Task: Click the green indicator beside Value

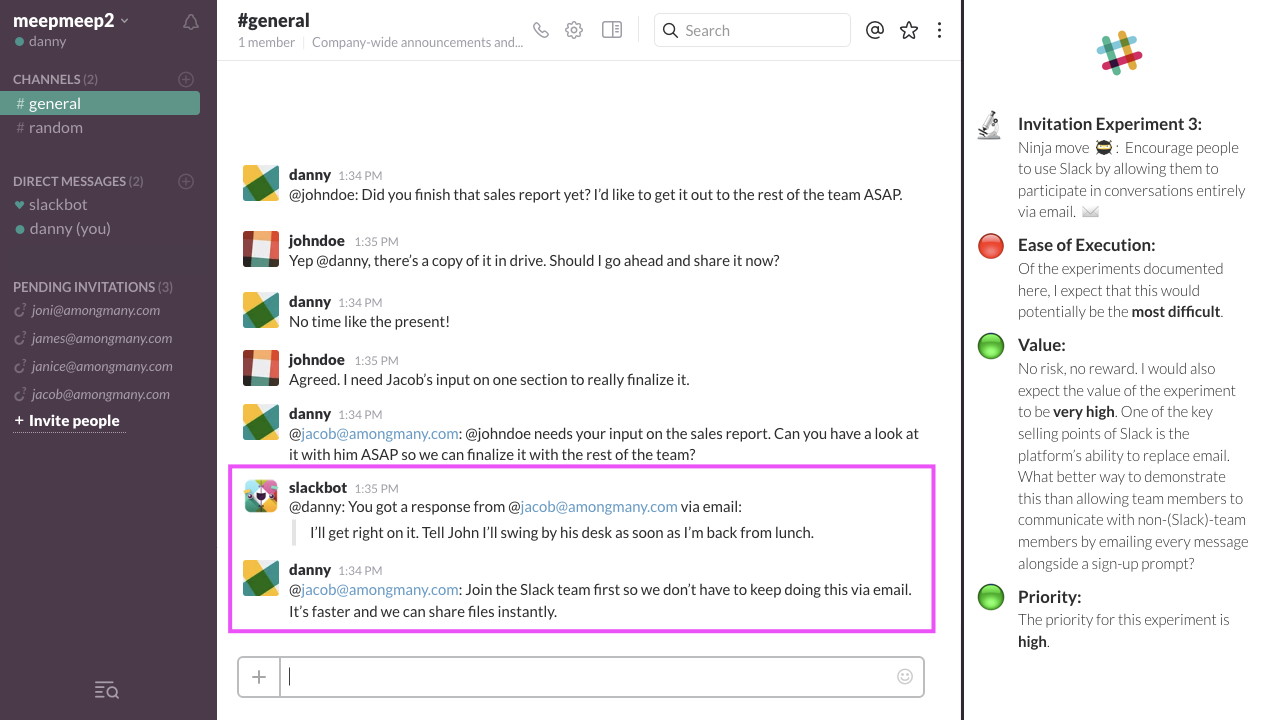Action: (x=991, y=347)
